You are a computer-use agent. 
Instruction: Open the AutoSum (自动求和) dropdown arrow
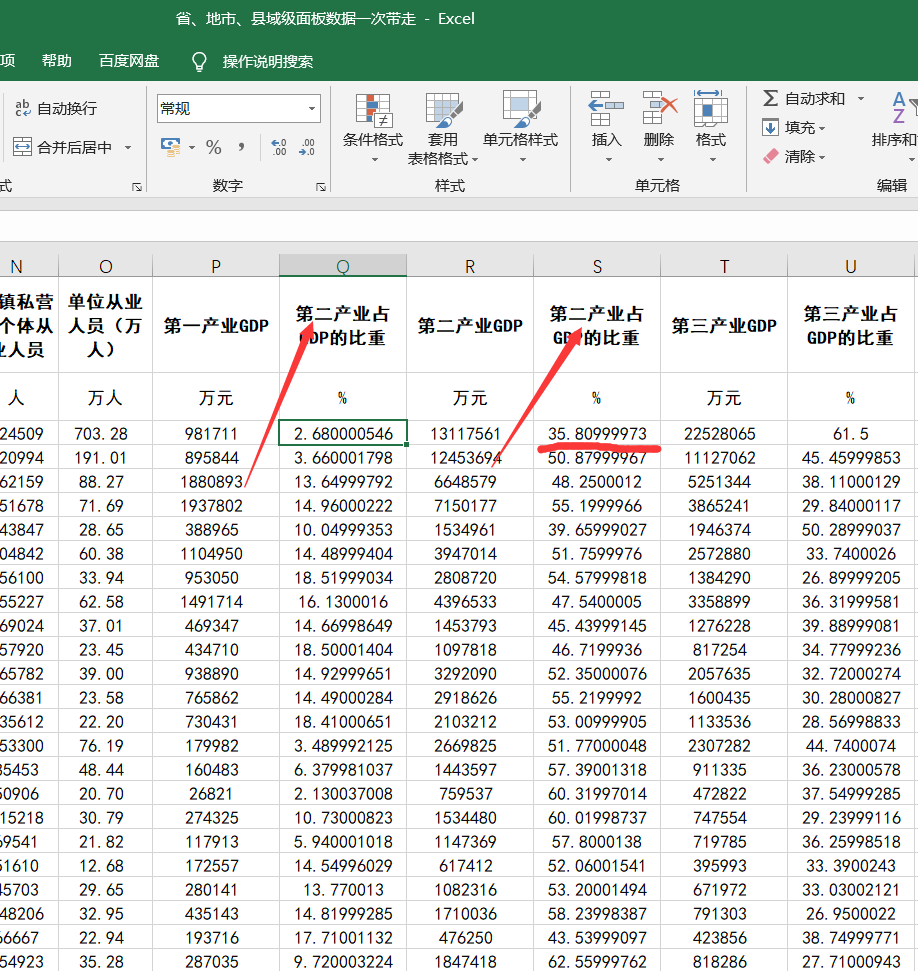click(x=860, y=98)
